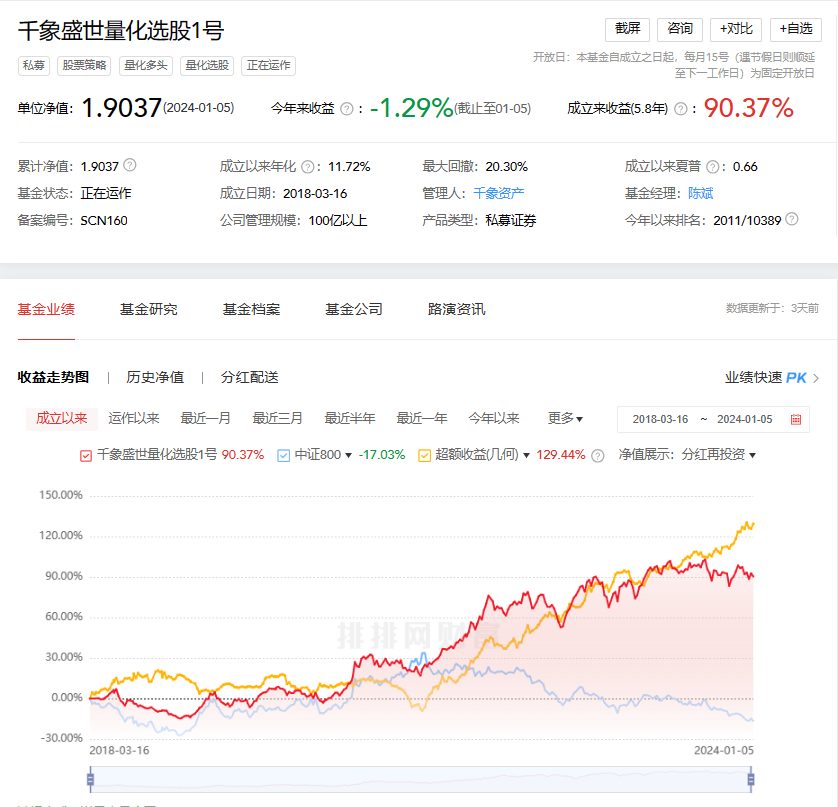
Task: Open the 超额收益(几何) dropdown
Action: [526, 456]
